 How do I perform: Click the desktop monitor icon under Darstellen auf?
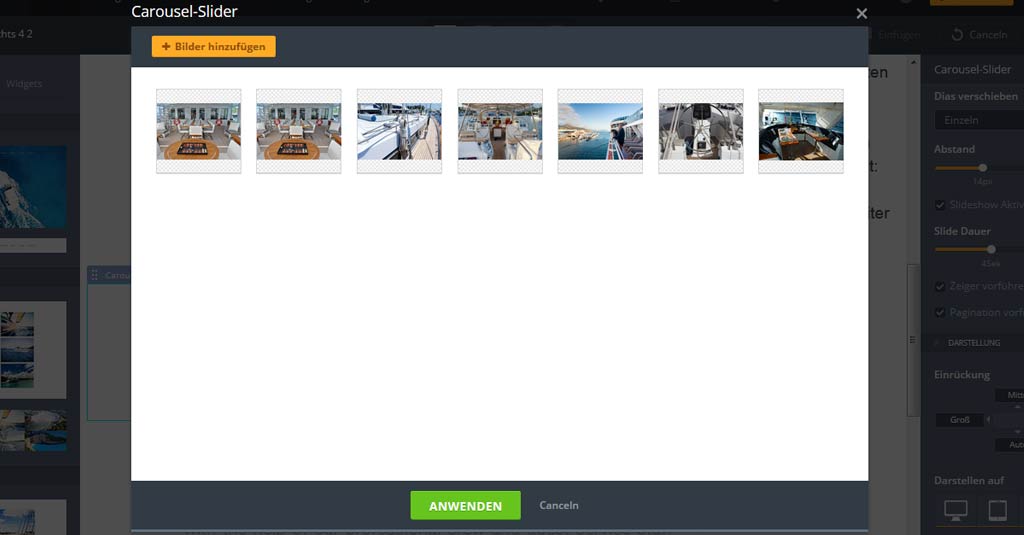pos(956,510)
